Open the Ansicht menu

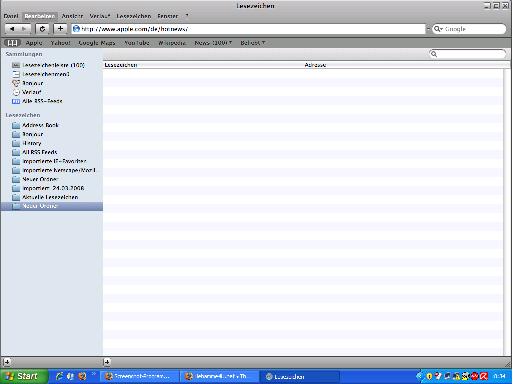(72, 16)
